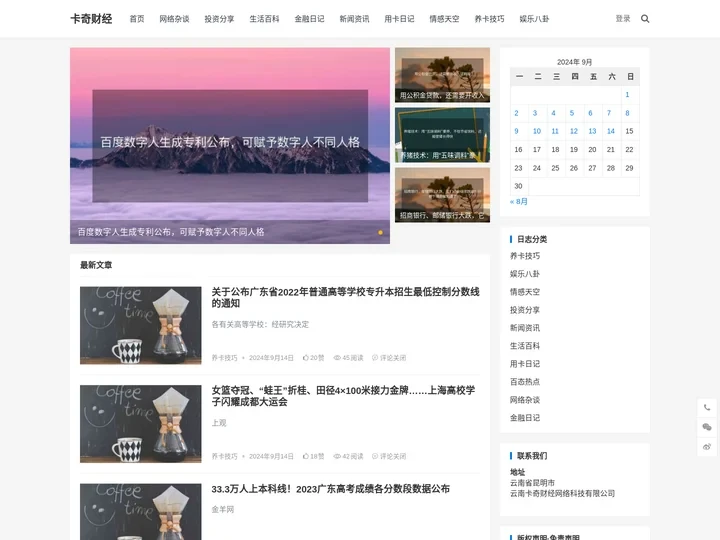Open the 招商银行、邮储银行 thumbnail card
The width and height of the screenshot is (720, 540).
442,195
